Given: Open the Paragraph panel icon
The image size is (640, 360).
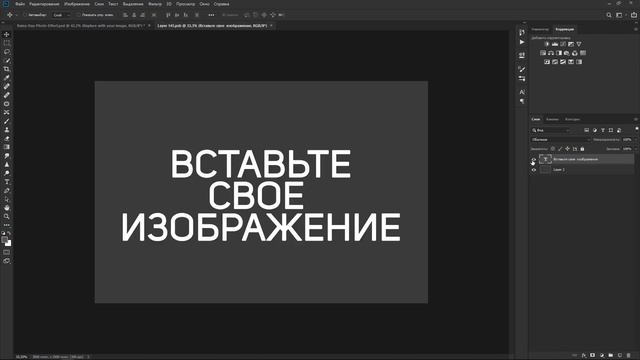Looking at the screenshot, I should pyautogui.click(x=522, y=101).
